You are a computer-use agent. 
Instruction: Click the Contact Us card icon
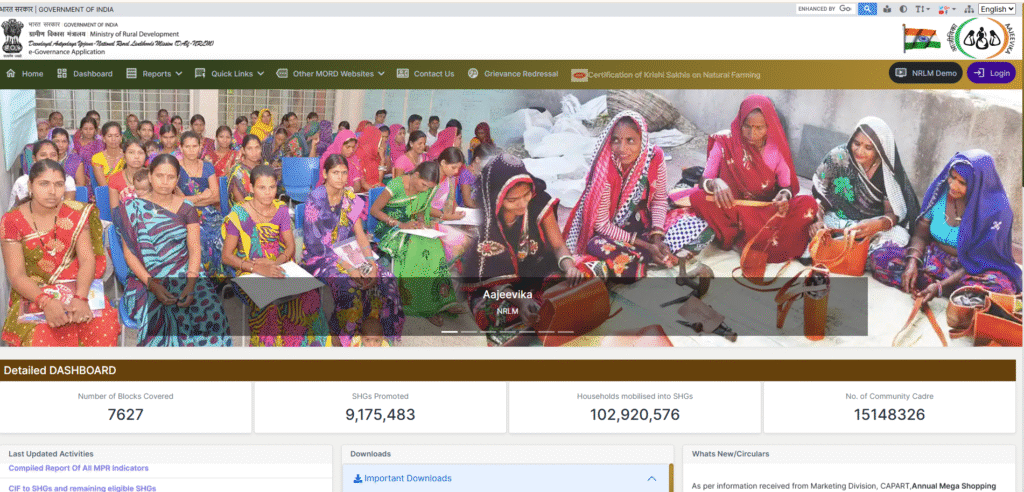(x=402, y=74)
